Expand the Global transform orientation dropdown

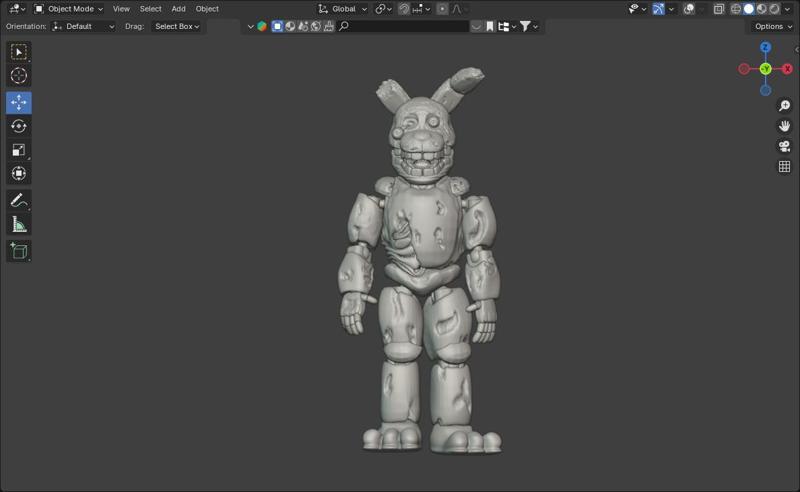tap(343, 9)
